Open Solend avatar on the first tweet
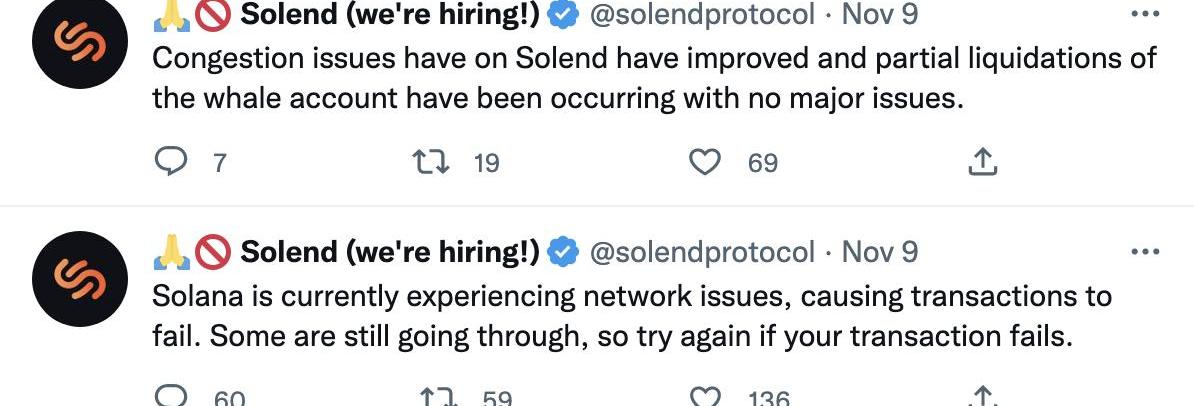Viewport: 1194px width, 406px height. tap(79, 45)
